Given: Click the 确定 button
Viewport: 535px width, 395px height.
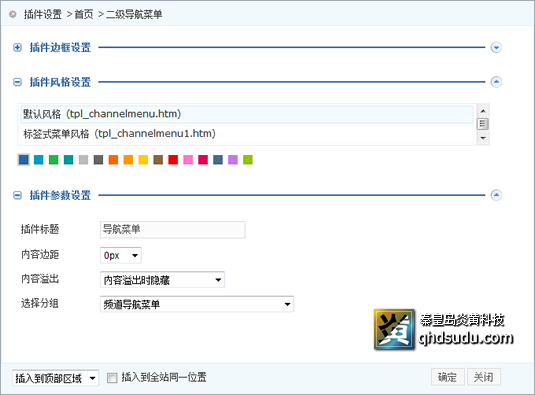Looking at the screenshot, I should pyautogui.click(x=448, y=377).
